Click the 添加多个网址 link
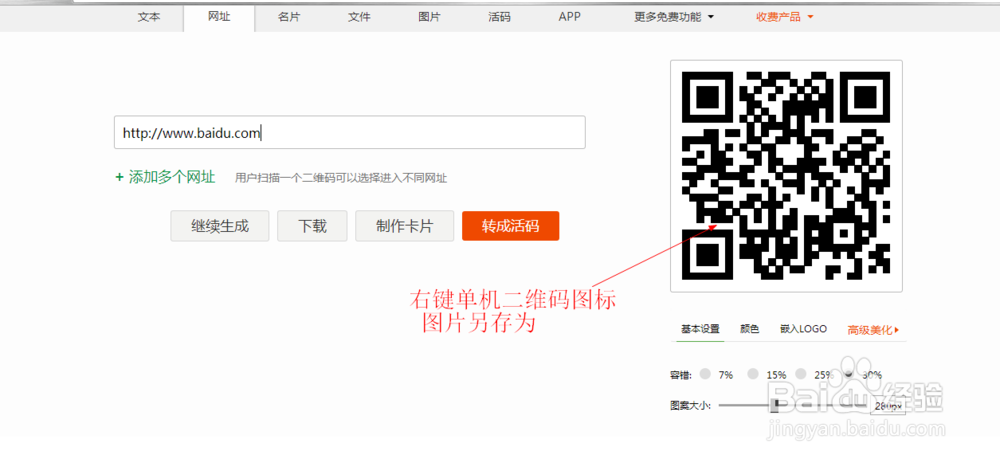Screen dimensions: 1000x463 (166, 177)
